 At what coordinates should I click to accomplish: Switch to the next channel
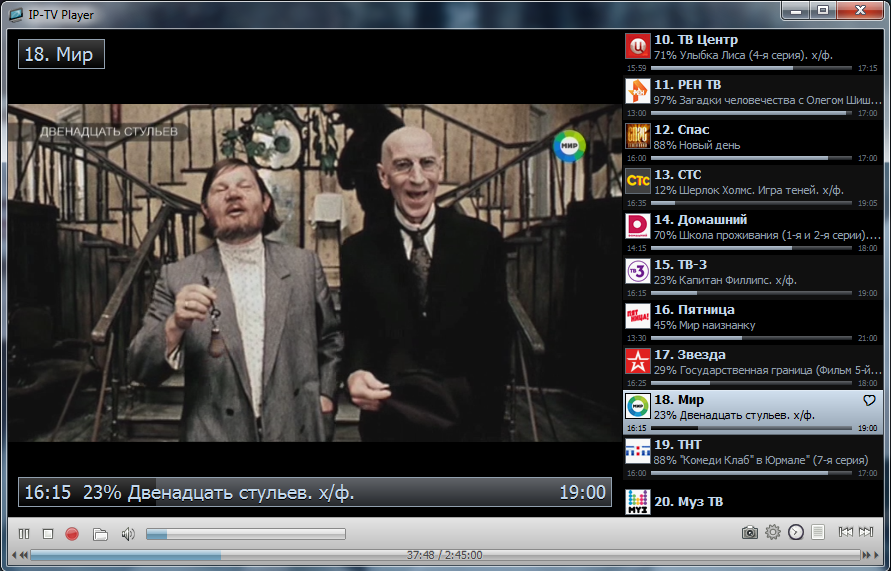click(867, 533)
